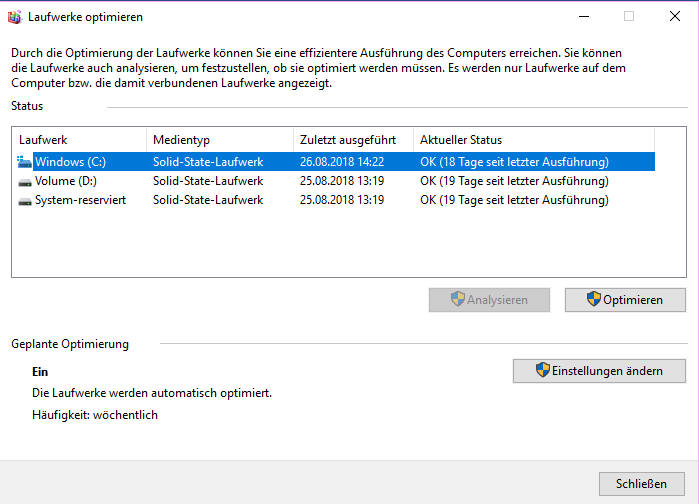
Task: Open Einstellungen ändern for scheduled optimization
Action: pyautogui.click(x=599, y=371)
